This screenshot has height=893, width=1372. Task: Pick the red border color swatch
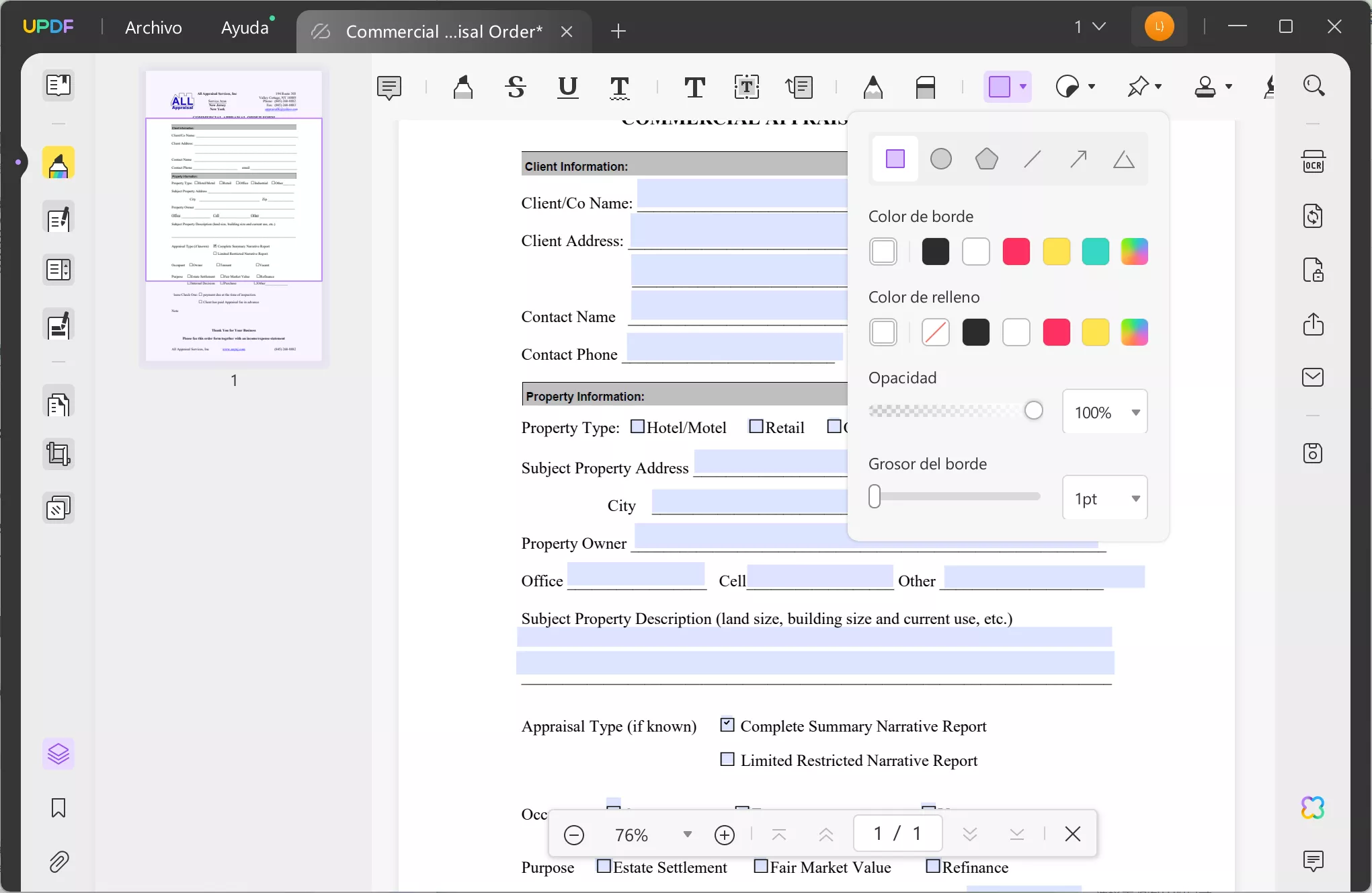tap(1016, 251)
